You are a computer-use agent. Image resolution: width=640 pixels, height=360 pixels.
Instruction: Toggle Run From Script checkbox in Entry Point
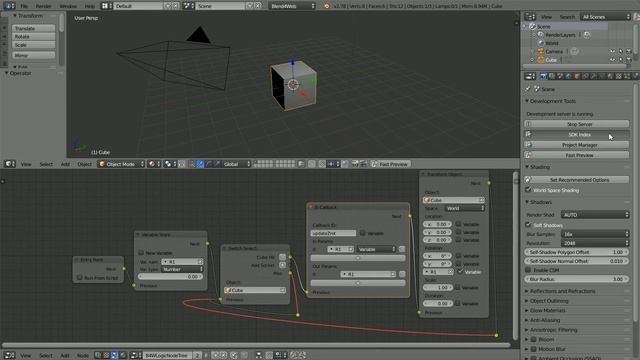pos(80,278)
